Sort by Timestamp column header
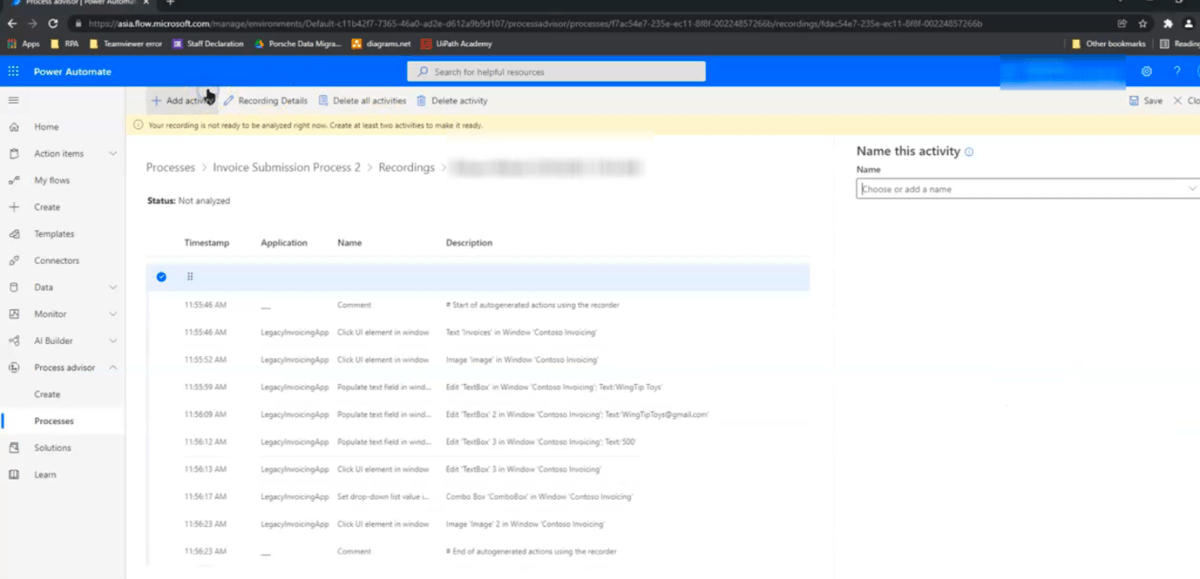Viewport: 1200px width, 579px height. click(x=206, y=243)
